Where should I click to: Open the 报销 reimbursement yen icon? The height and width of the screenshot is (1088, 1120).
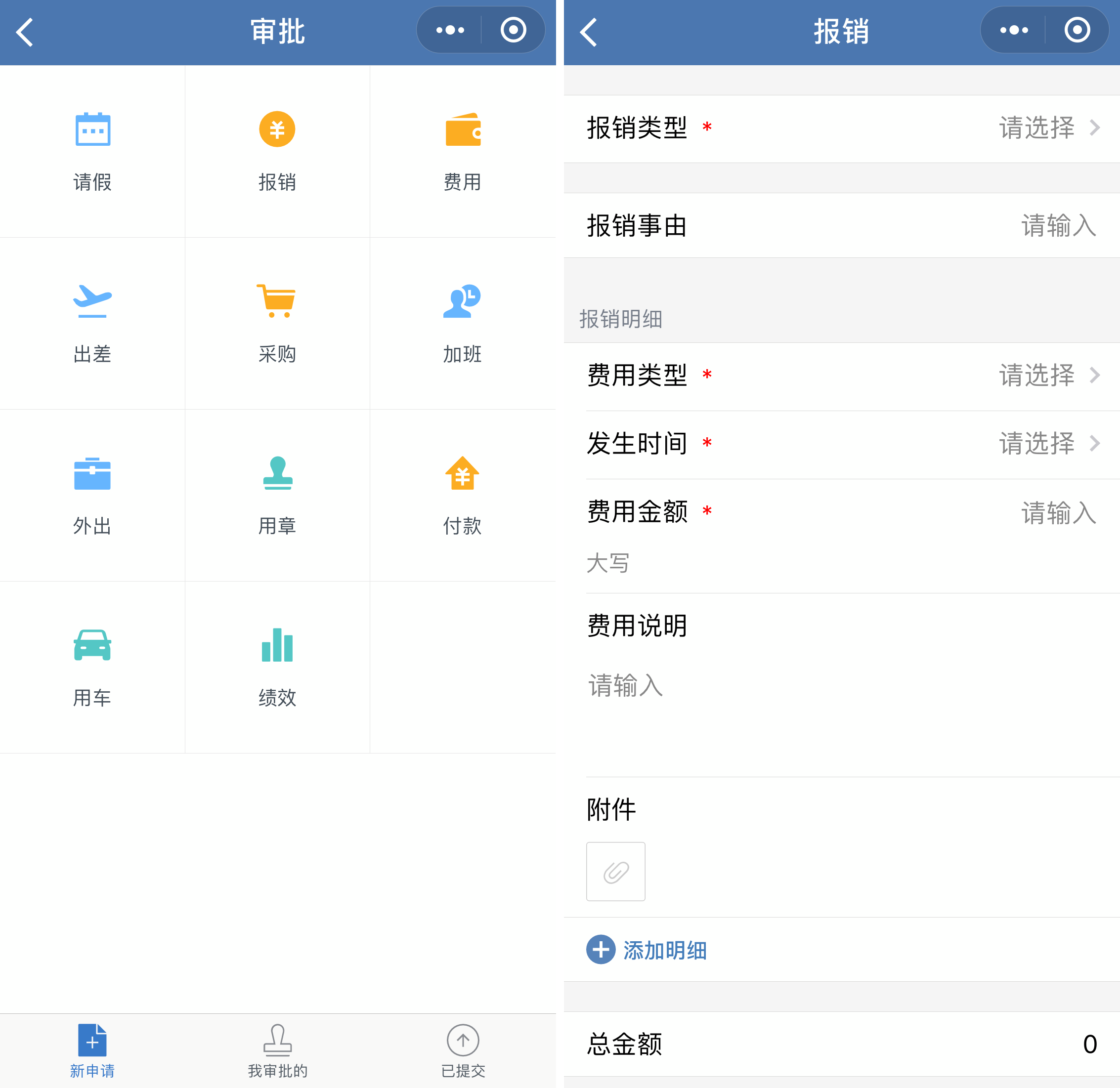click(x=277, y=129)
